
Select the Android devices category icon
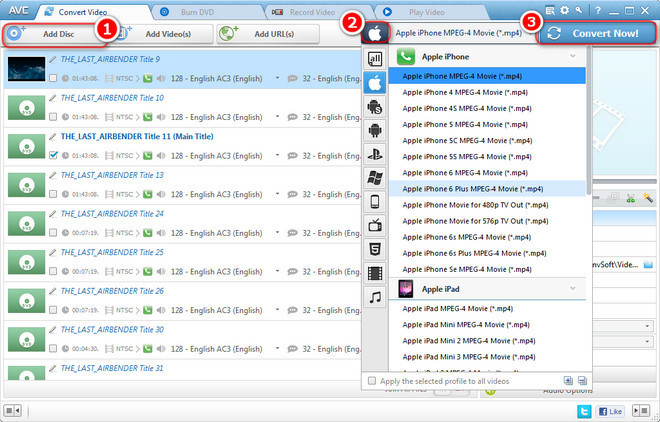click(x=375, y=131)
